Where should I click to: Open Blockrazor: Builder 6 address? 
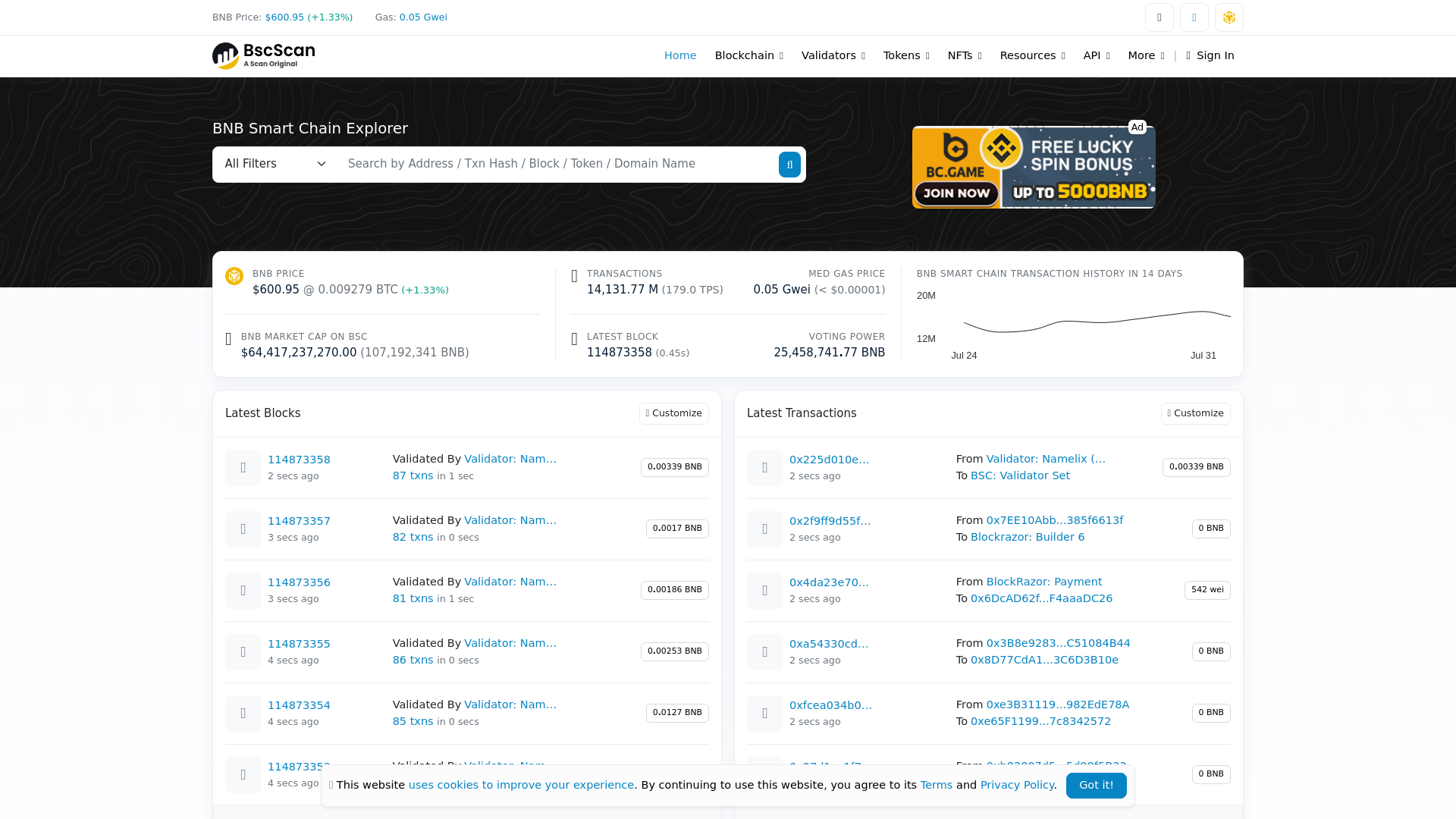tap(1028, 537)
